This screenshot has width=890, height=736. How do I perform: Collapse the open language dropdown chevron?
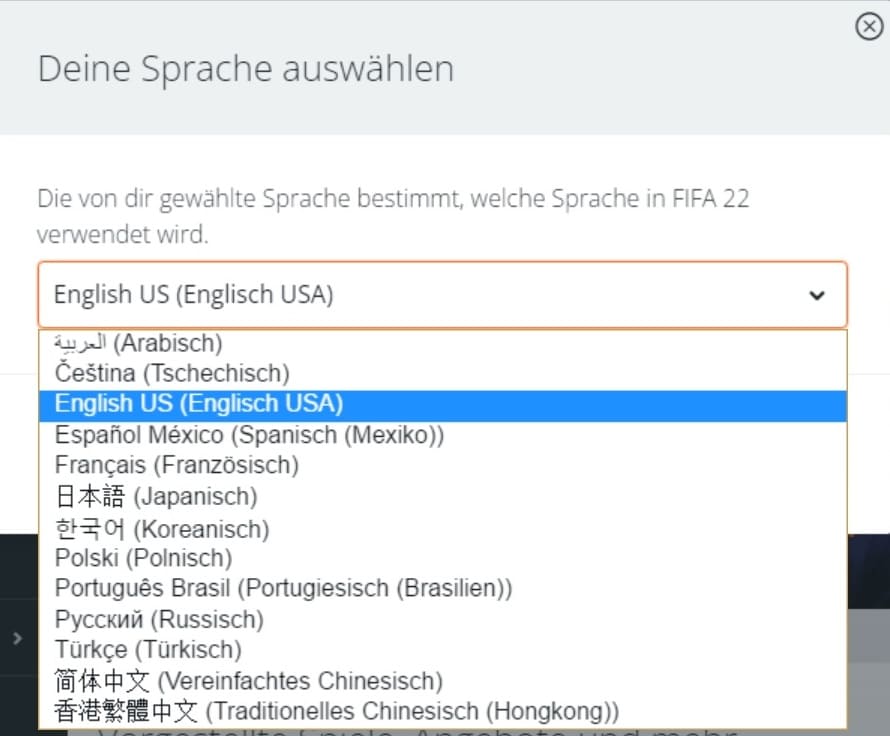817,295
